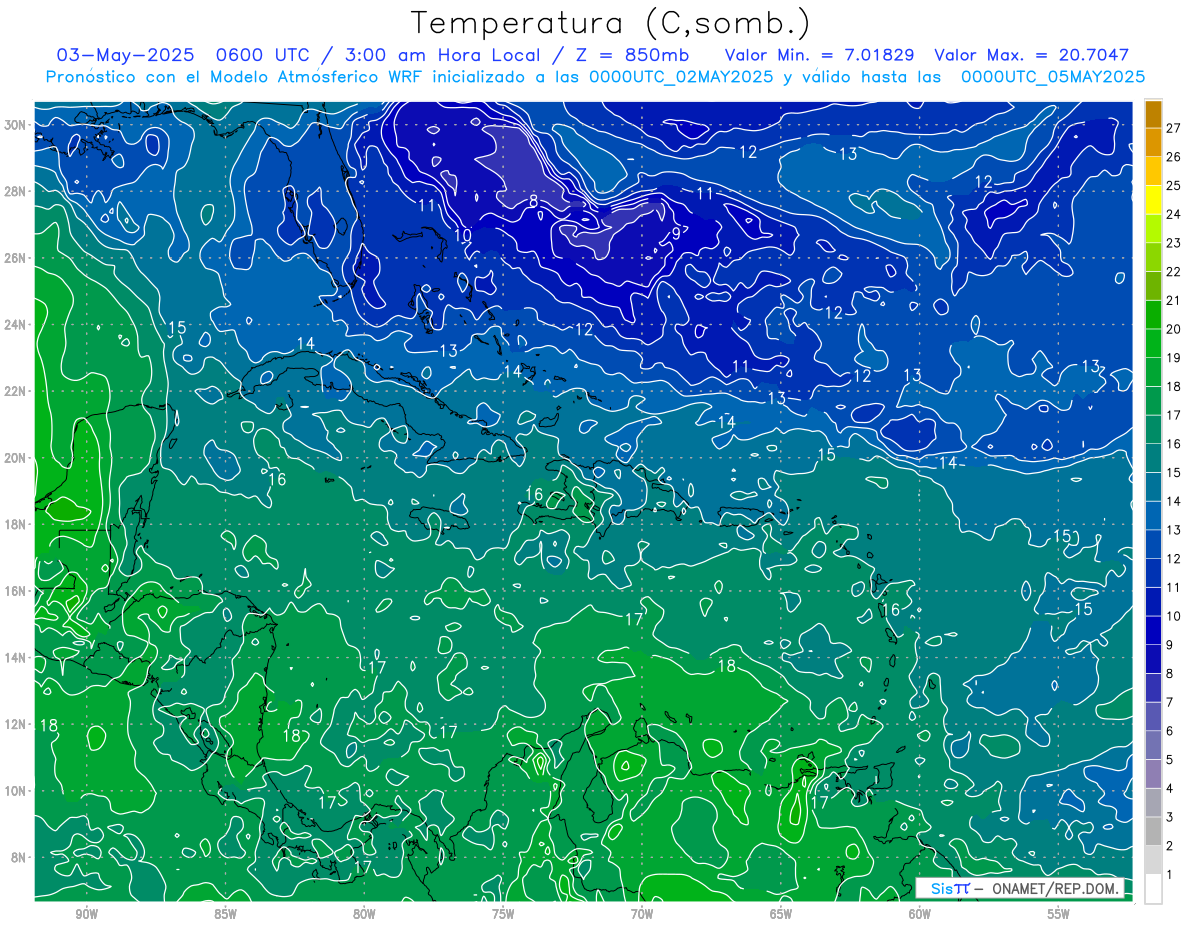The width and height of the screenshot is (1200, 927).
Task: Click the date text "03-May-2025"
Action: click(x=124, y=55)
